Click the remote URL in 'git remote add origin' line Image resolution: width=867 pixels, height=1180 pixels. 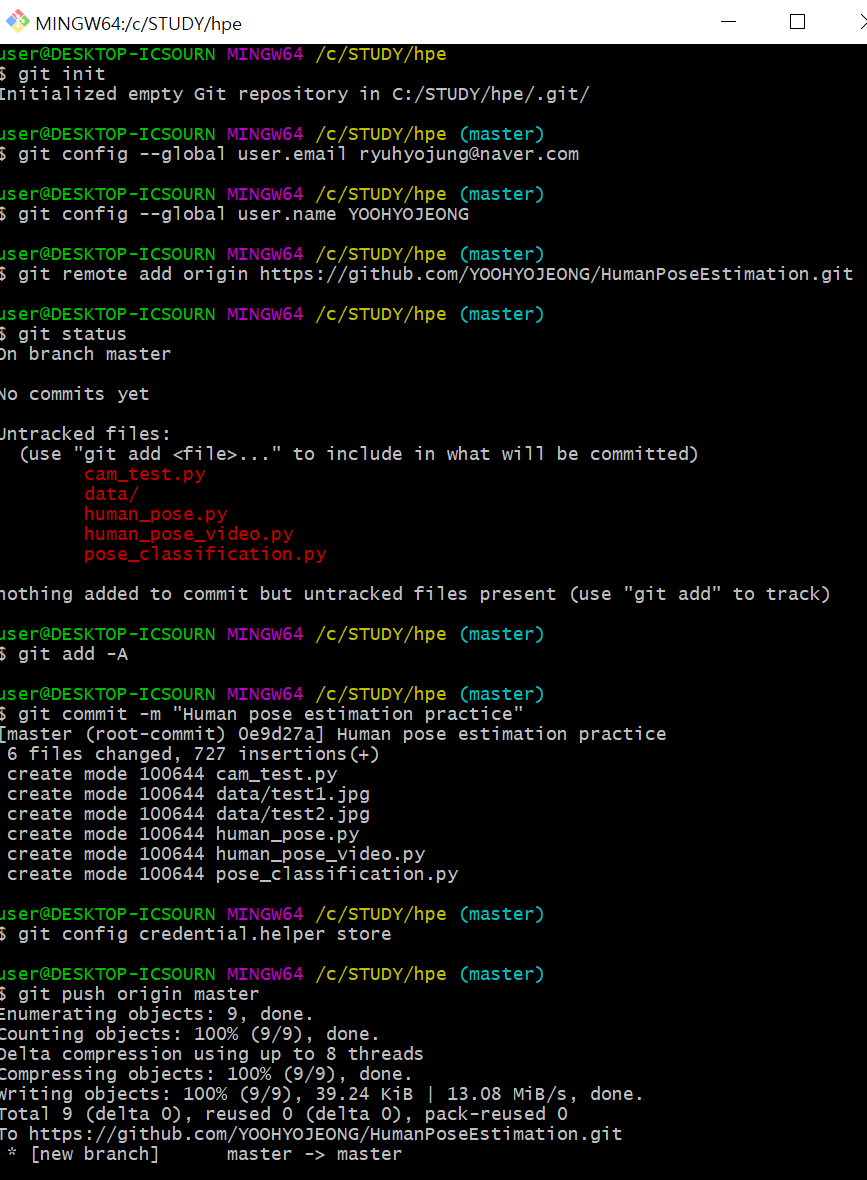(556, 274)
